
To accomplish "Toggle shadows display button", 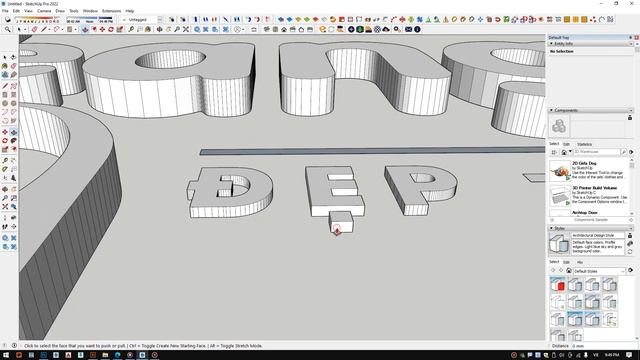I will coord(8,20).
